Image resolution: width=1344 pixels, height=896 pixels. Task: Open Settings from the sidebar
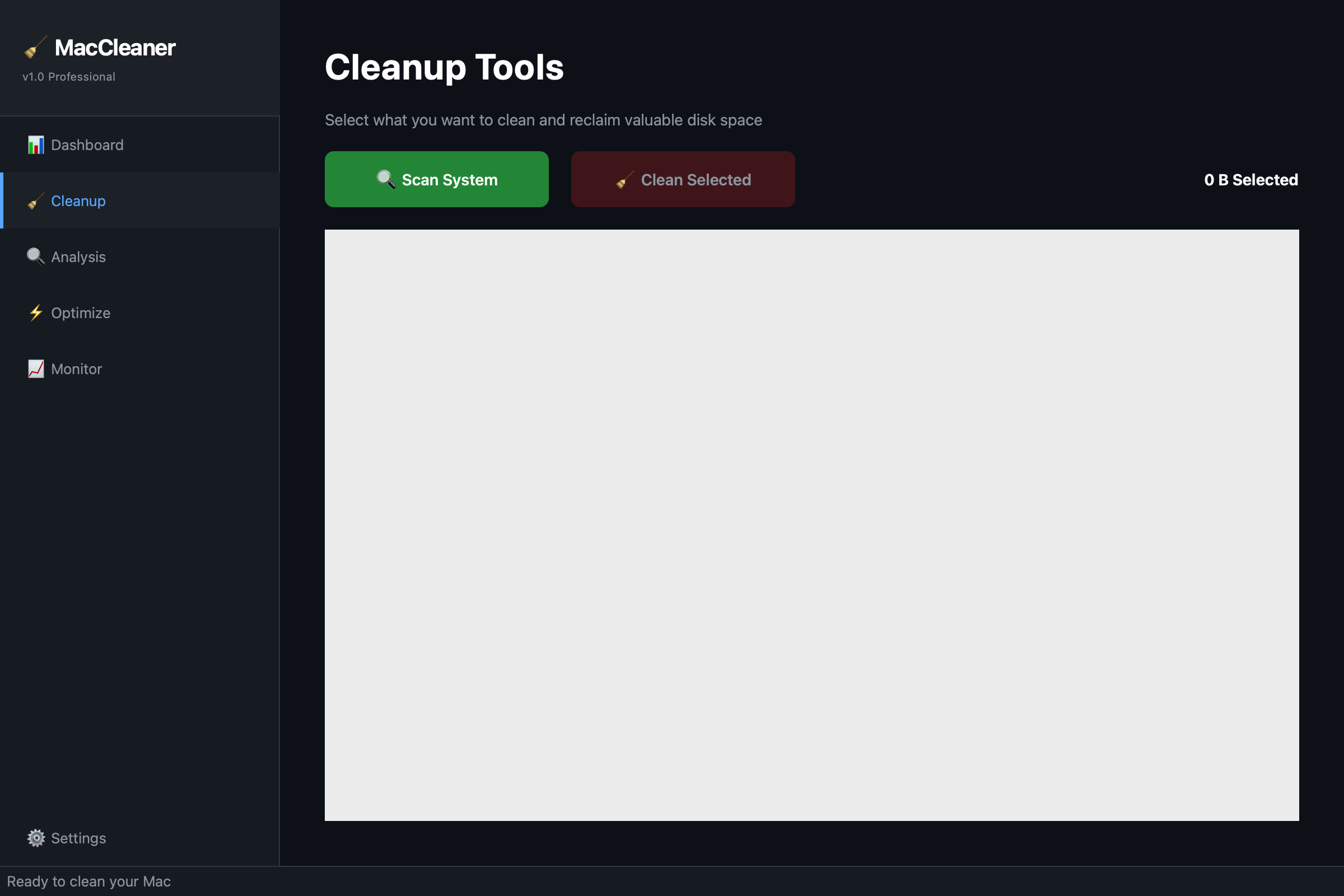point(78,838)
